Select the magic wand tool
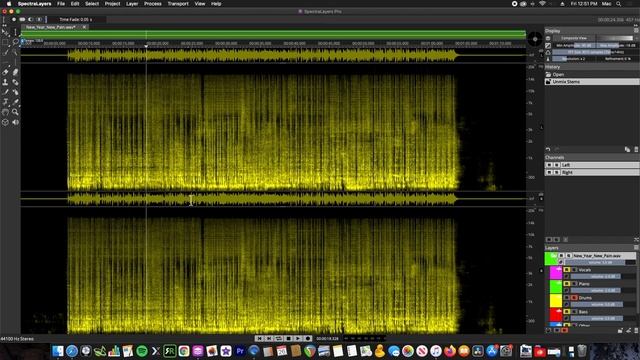Screen dimensions: 640x360 15,52
